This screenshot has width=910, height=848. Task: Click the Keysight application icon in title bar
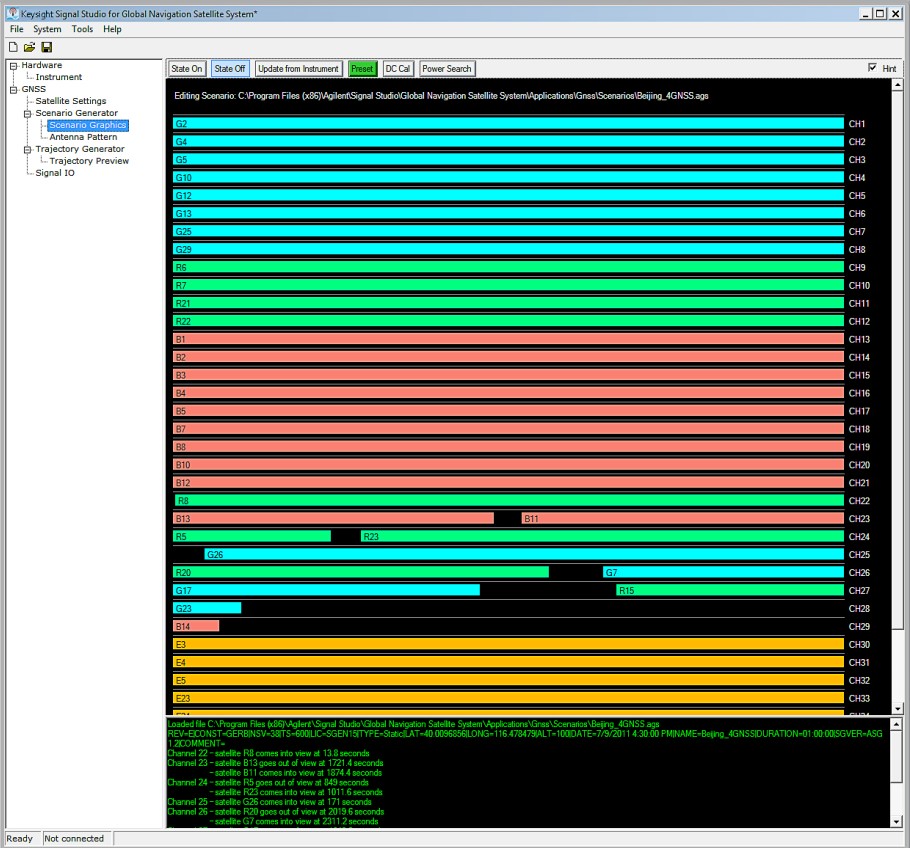13,13
